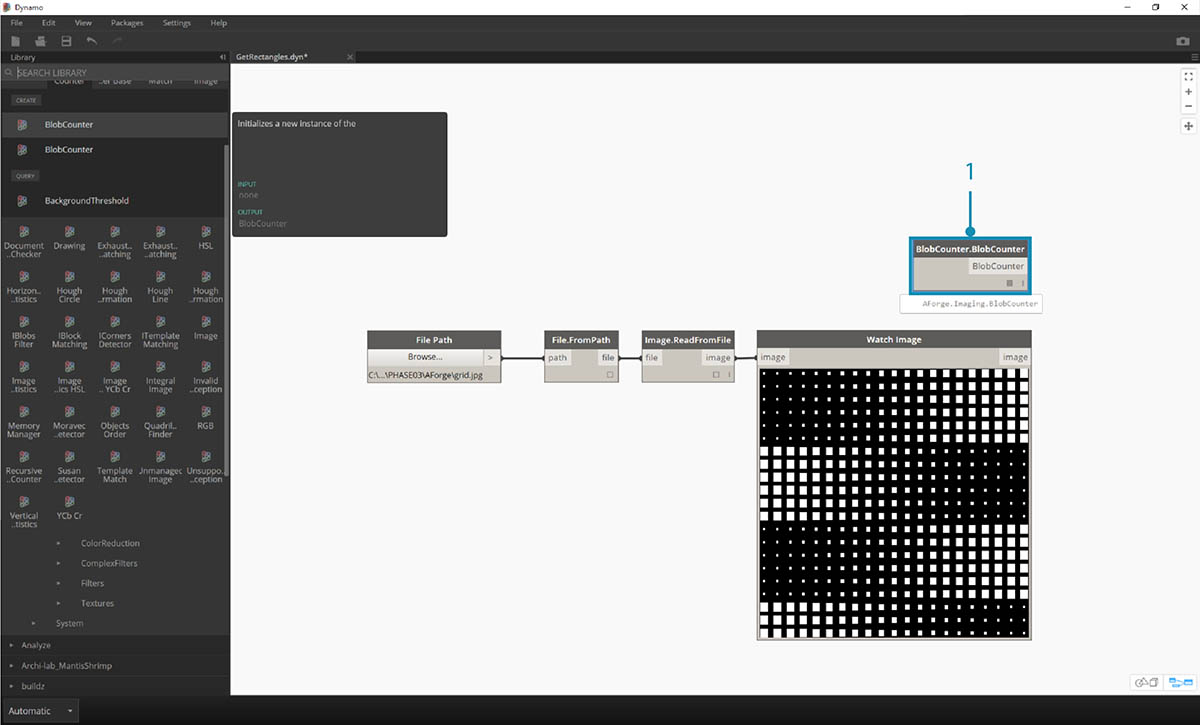This screenshot has height=725, width=1200.
Task: Select the first BlobCounter create entry
Action: click(x=69, y=125)
